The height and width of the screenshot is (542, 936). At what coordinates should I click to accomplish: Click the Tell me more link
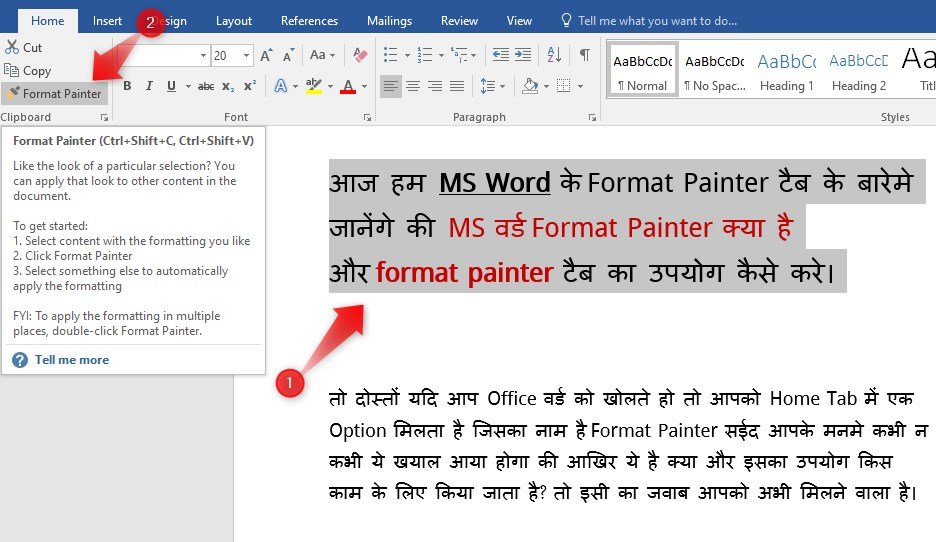tap(72, 360)
